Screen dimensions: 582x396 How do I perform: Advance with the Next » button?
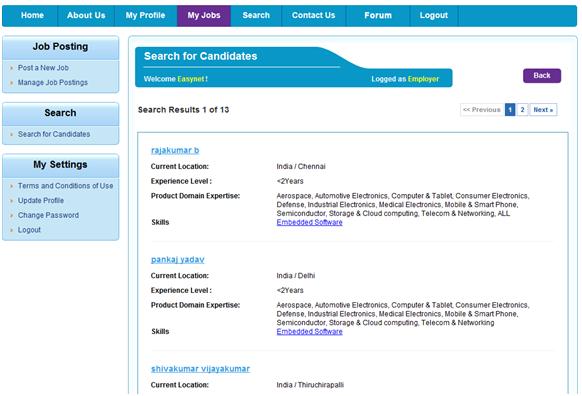(x=543, y=109)
